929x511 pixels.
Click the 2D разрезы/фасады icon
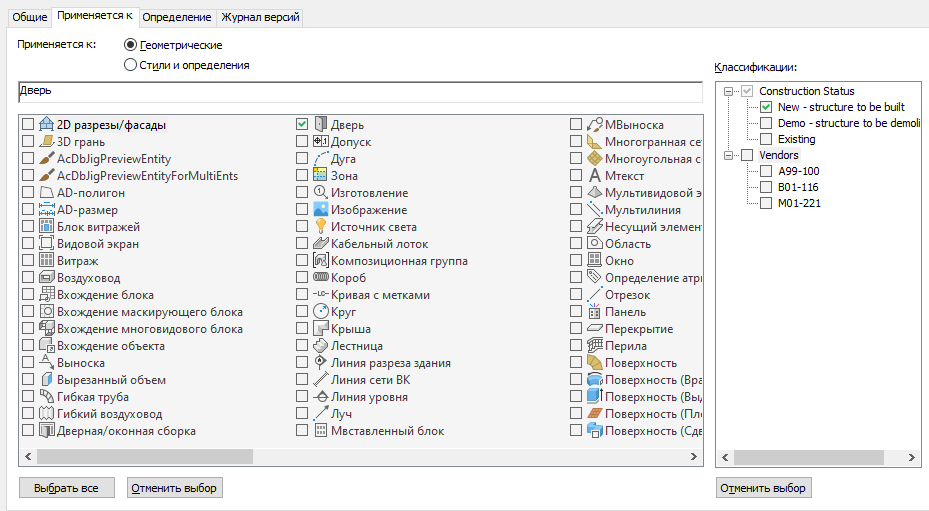point(46,125)
